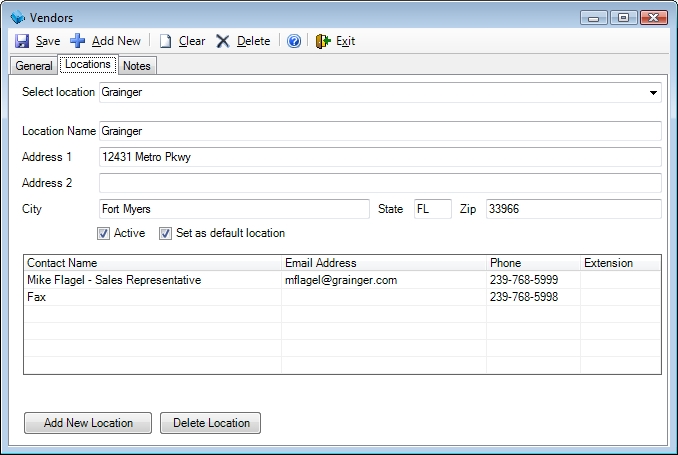This screenshot has width=678, height=455.
Task: Switch to the General tab
Action: point(34,66)
